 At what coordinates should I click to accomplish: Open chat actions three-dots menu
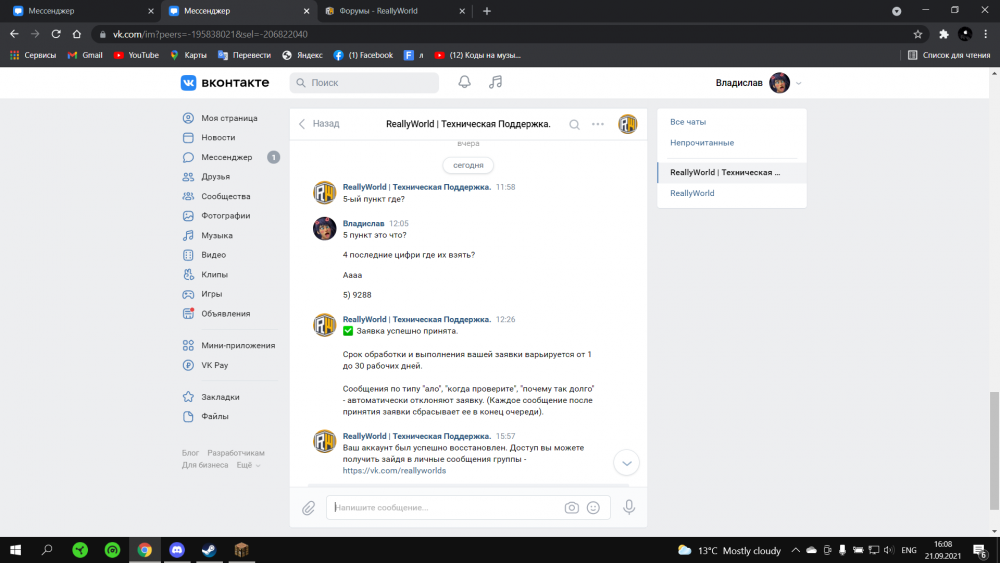pyautogui.click(x=598, y=124)
